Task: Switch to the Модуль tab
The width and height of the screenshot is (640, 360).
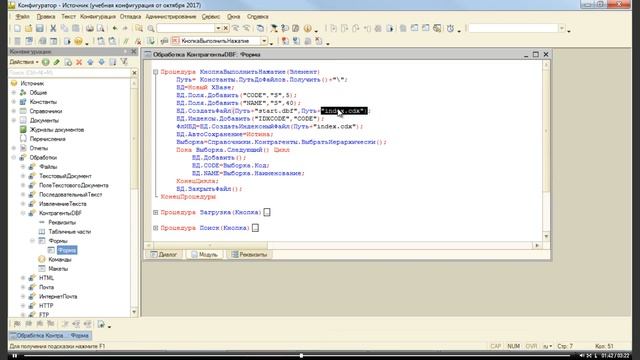Action: (x=204, y=254)
